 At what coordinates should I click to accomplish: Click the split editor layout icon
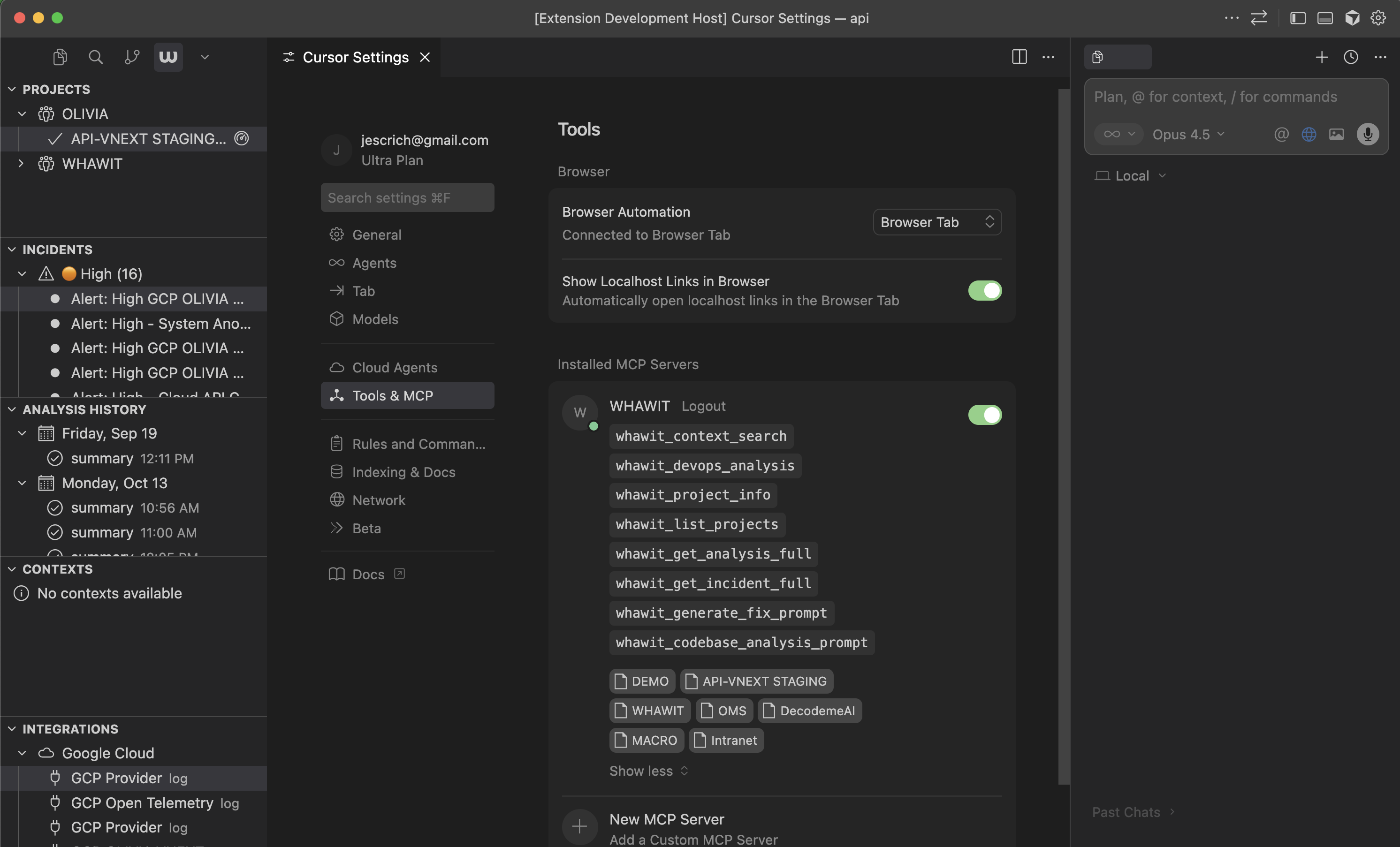[x=1020, y=57]
